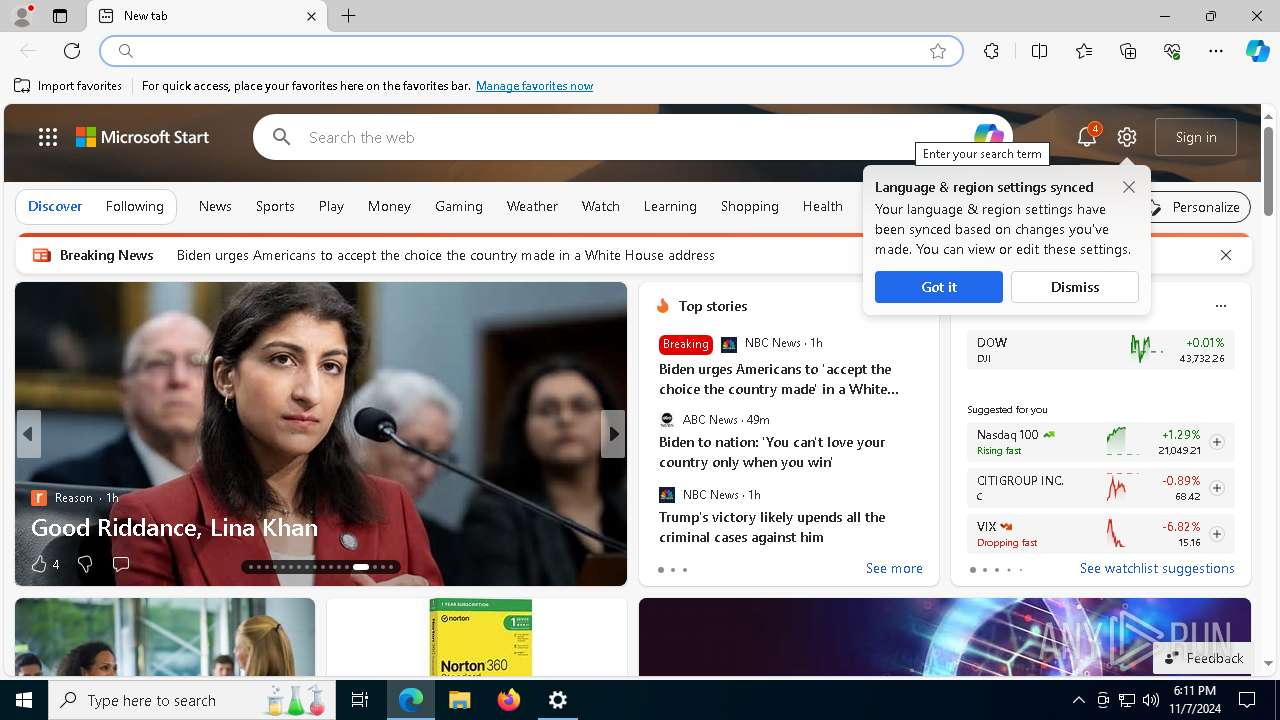Open Good Riddance, Lina Khan headline
1280x720 pixels.
[x=174, y=527]
